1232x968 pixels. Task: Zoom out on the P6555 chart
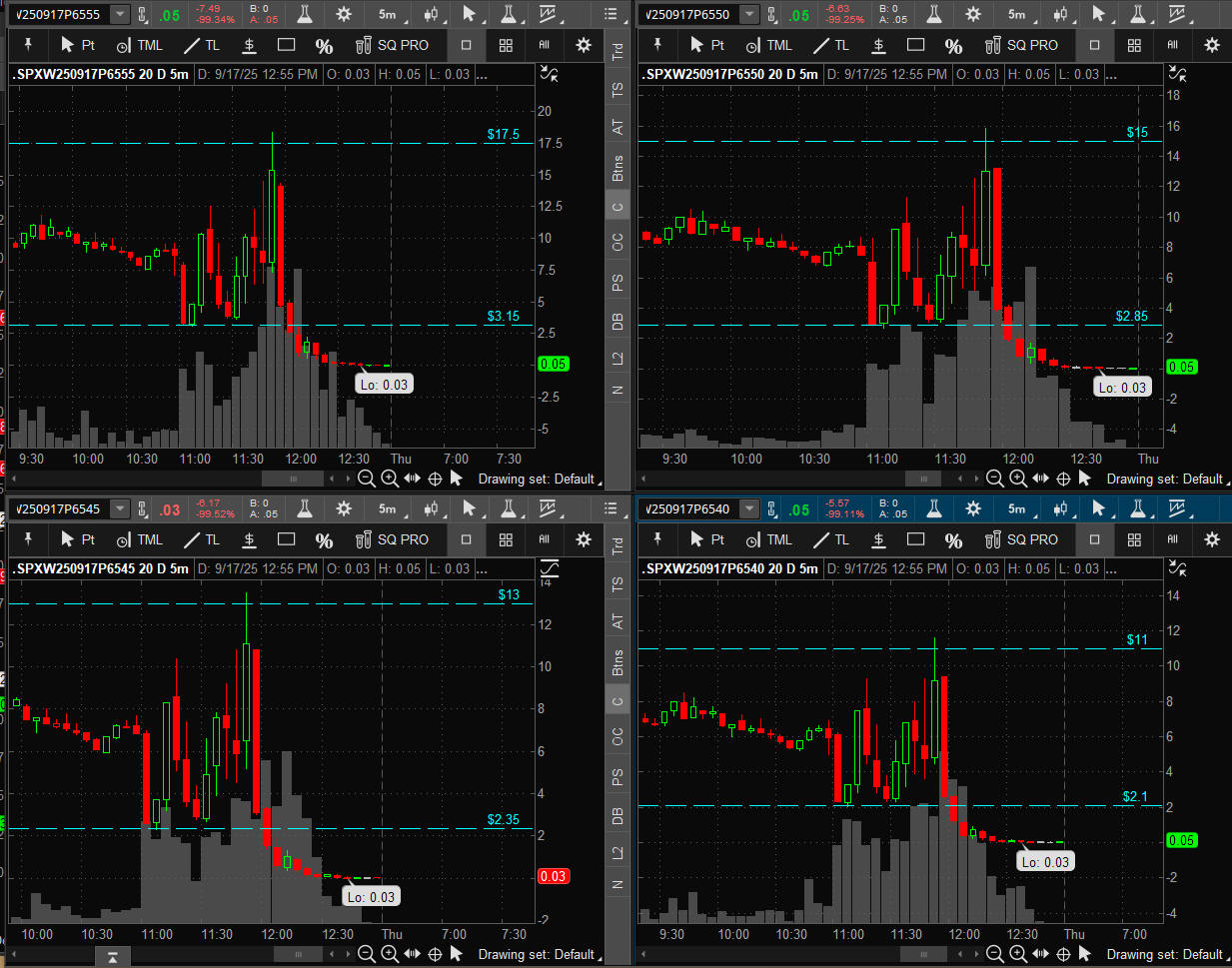click(366, 479)
